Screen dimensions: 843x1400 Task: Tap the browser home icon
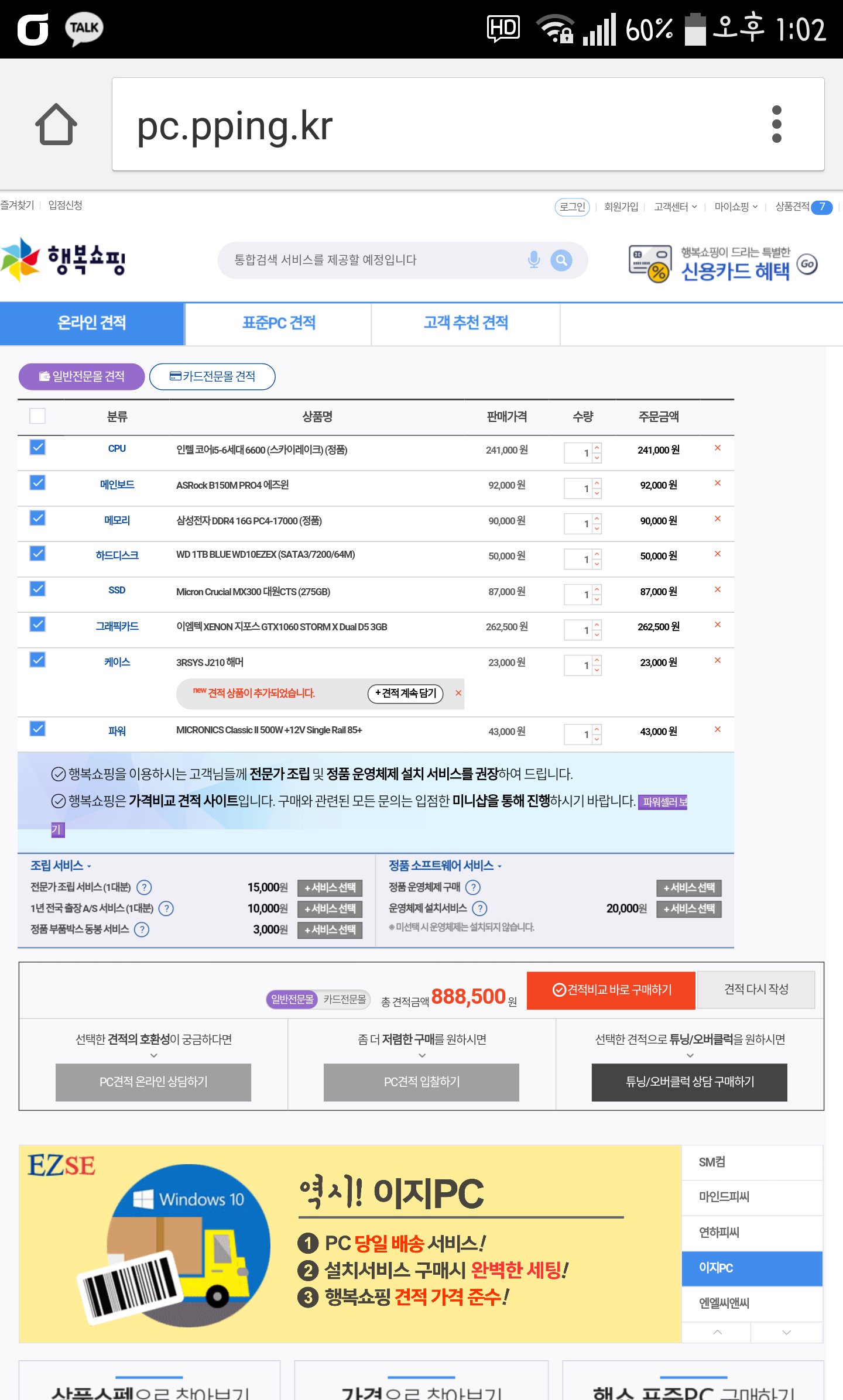(56, 124)
